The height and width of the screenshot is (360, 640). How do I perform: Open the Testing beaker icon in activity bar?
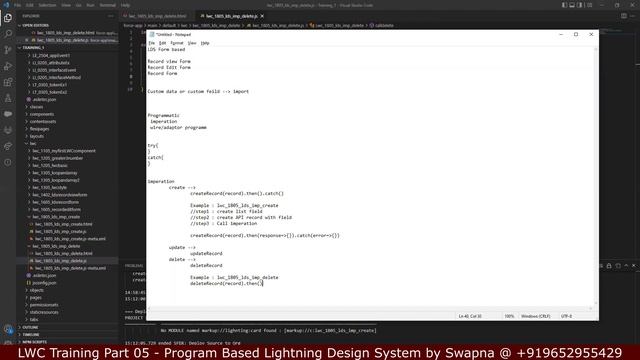pyautogui.click(x=8, y=98)
